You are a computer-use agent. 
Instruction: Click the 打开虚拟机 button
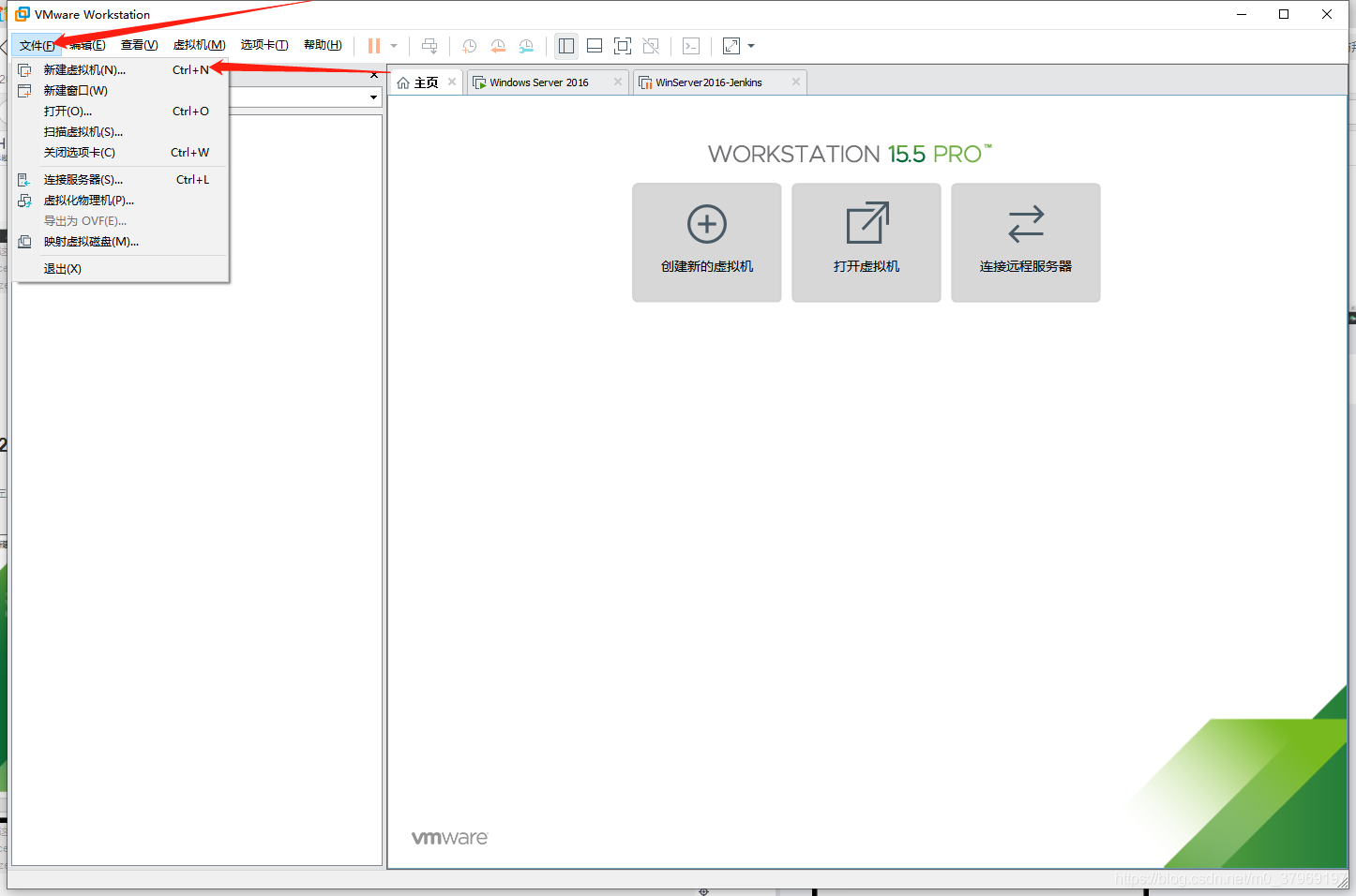pos(866,243)
